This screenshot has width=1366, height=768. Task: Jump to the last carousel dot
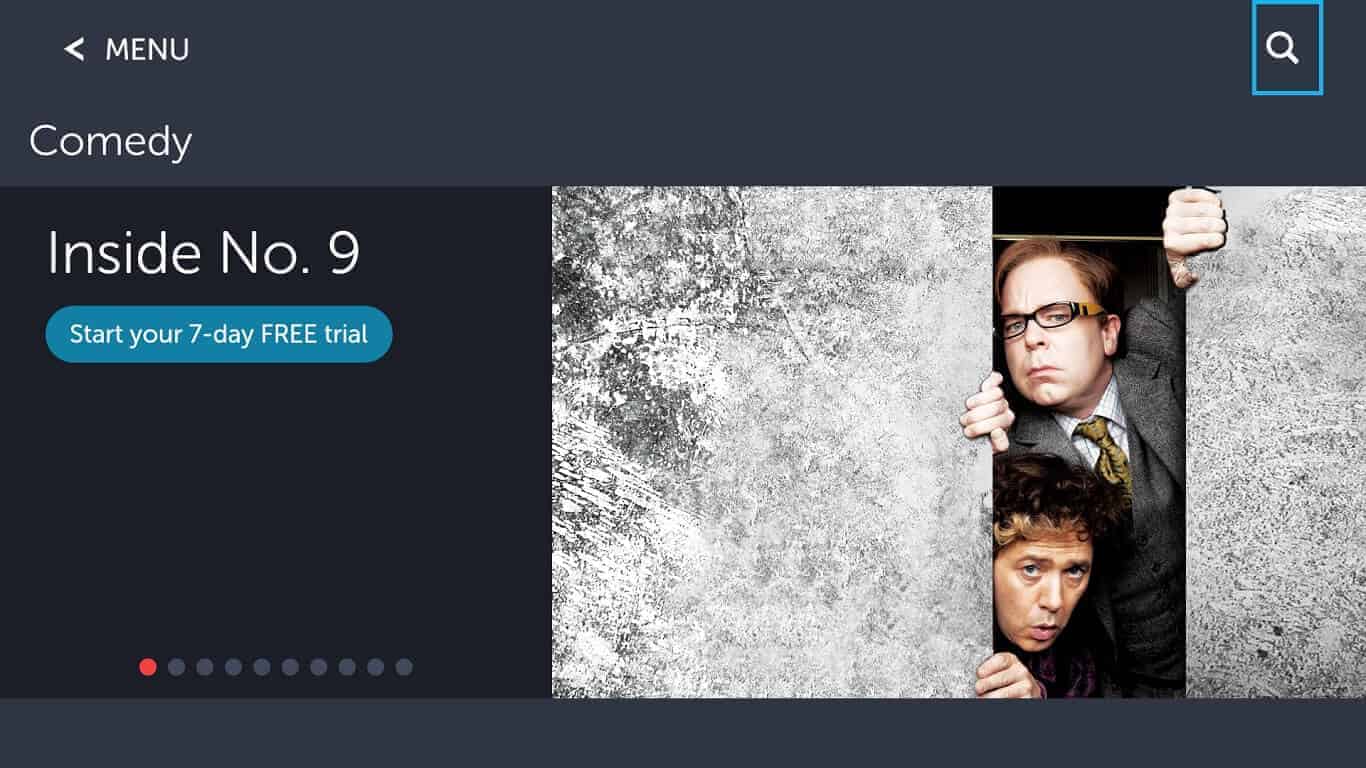[x=404, y=667]
